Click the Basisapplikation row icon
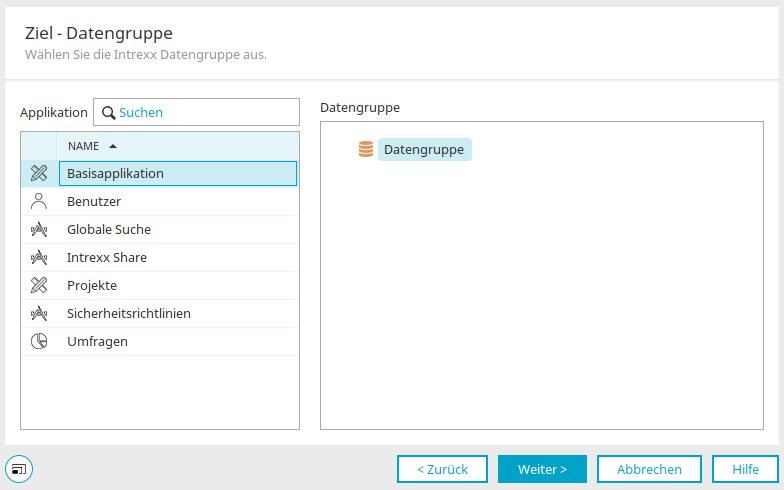The image size is (784, 490). click(39, 174)
